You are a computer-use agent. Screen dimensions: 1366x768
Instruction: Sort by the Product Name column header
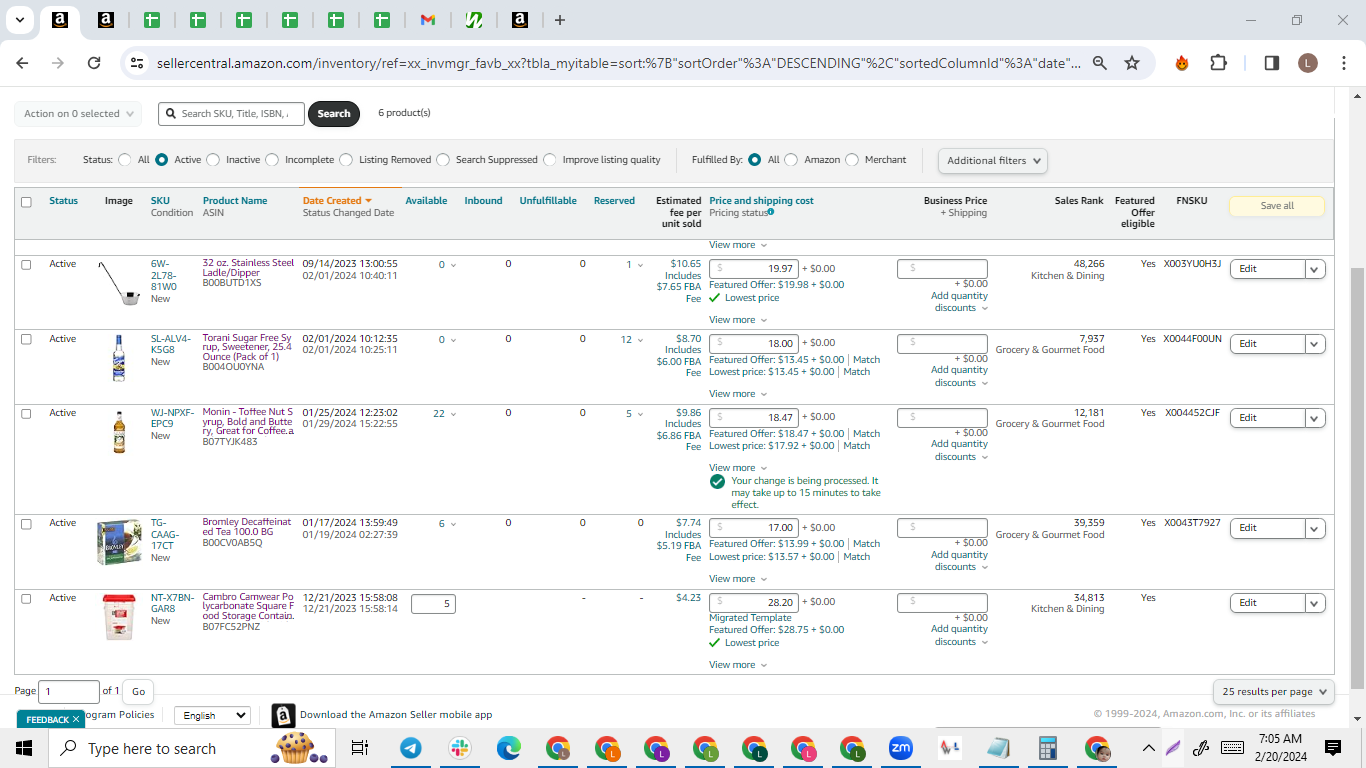pos(235,201)
